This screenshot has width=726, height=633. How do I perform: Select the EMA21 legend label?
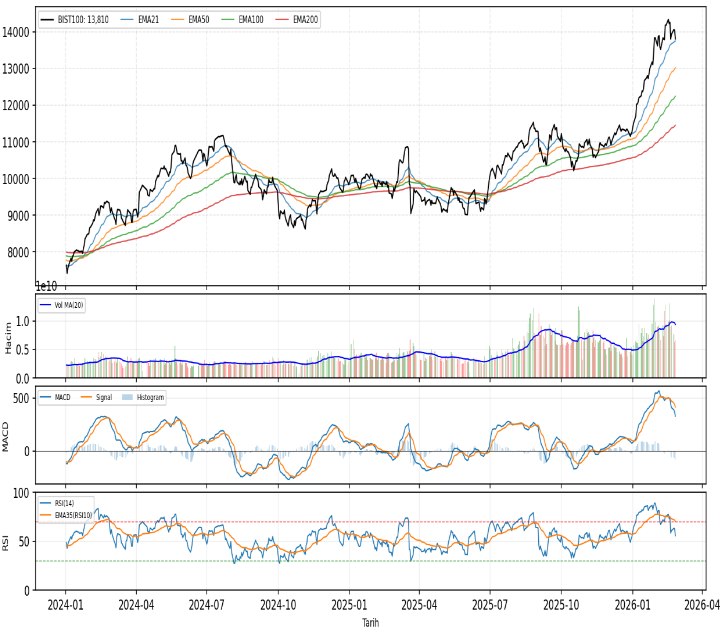click(148, 19)
